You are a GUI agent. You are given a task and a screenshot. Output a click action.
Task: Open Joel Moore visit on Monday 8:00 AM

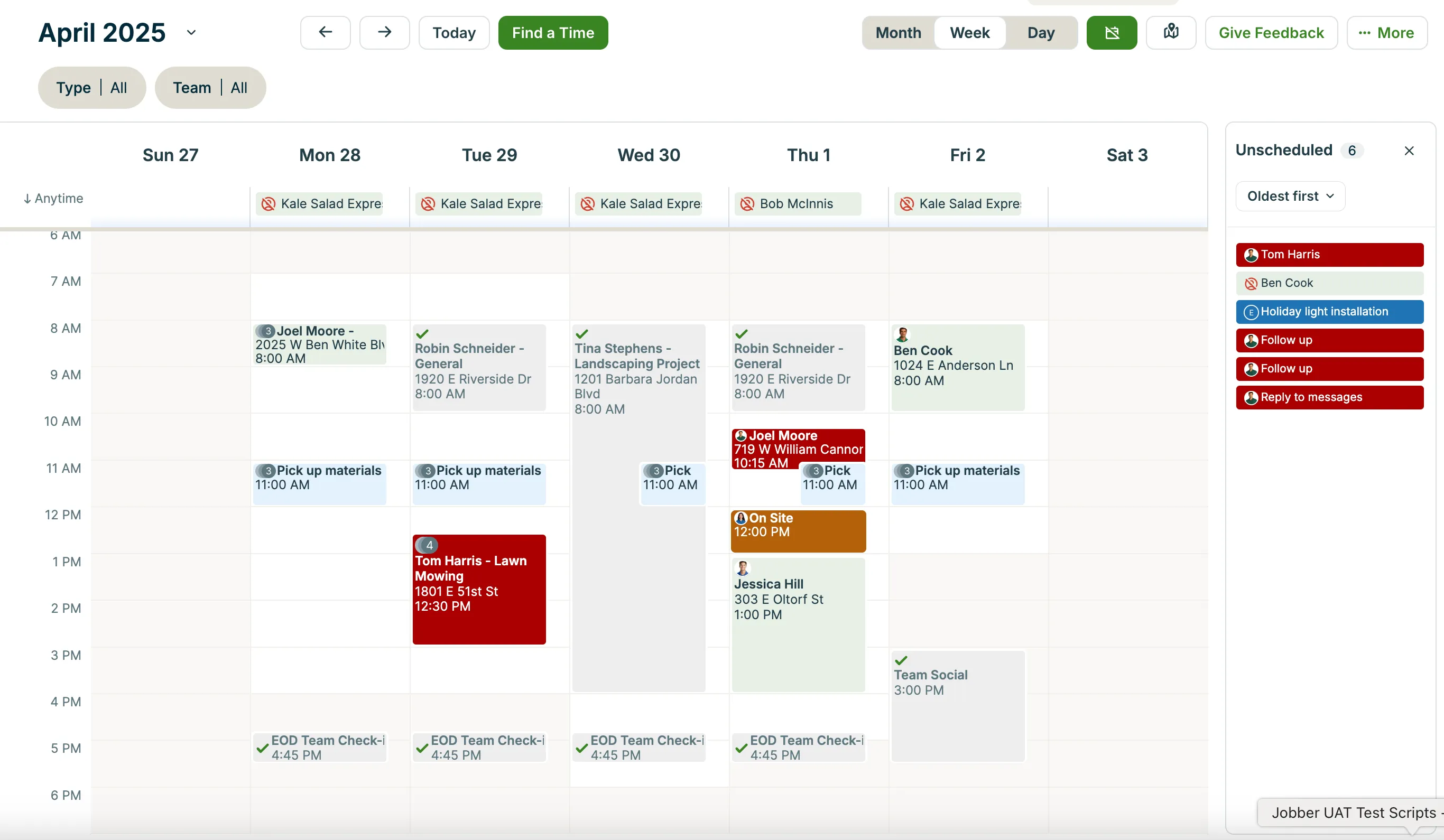click(x=320, y=344)
